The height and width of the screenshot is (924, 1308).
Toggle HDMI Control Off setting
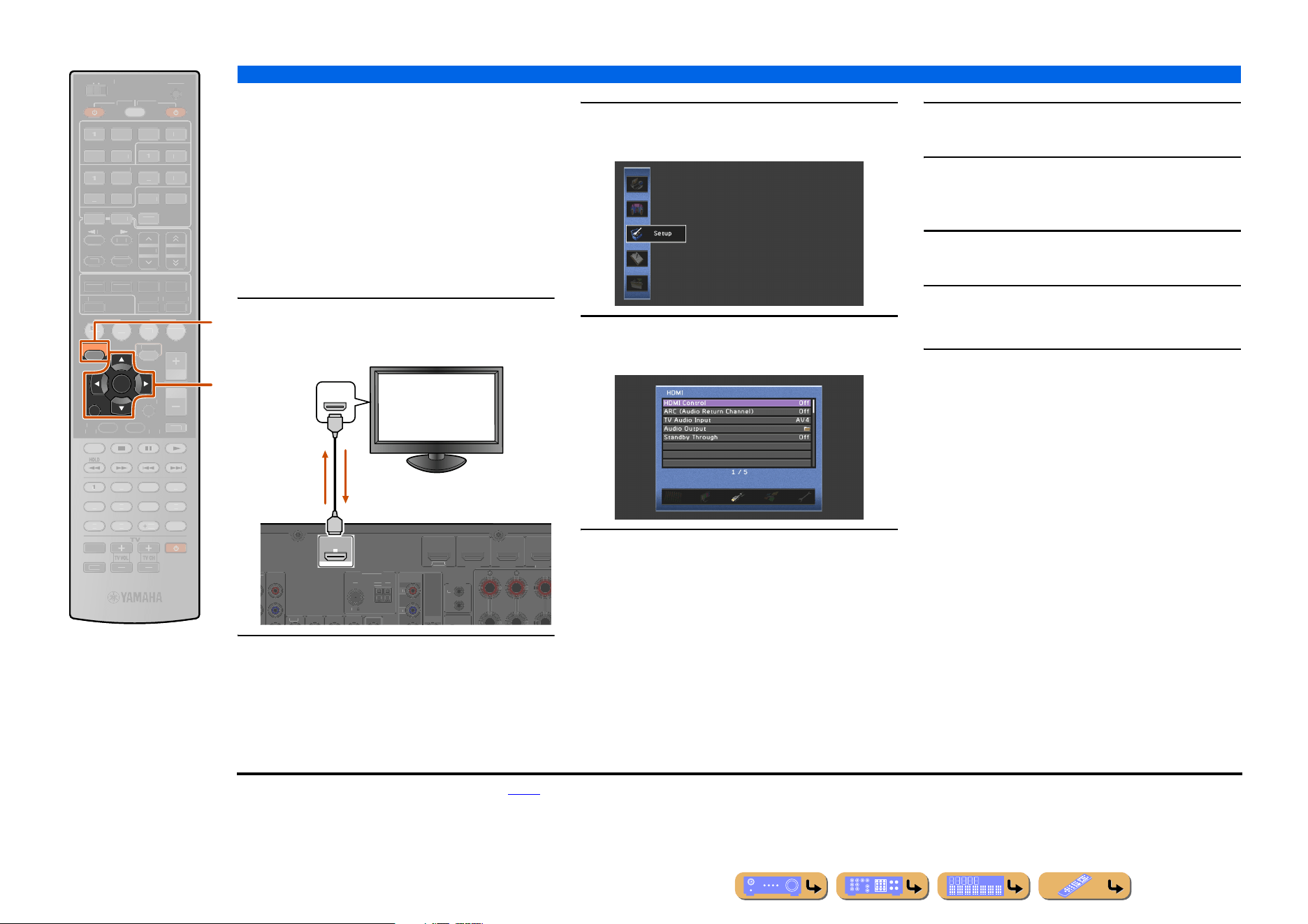click(736, 403)
